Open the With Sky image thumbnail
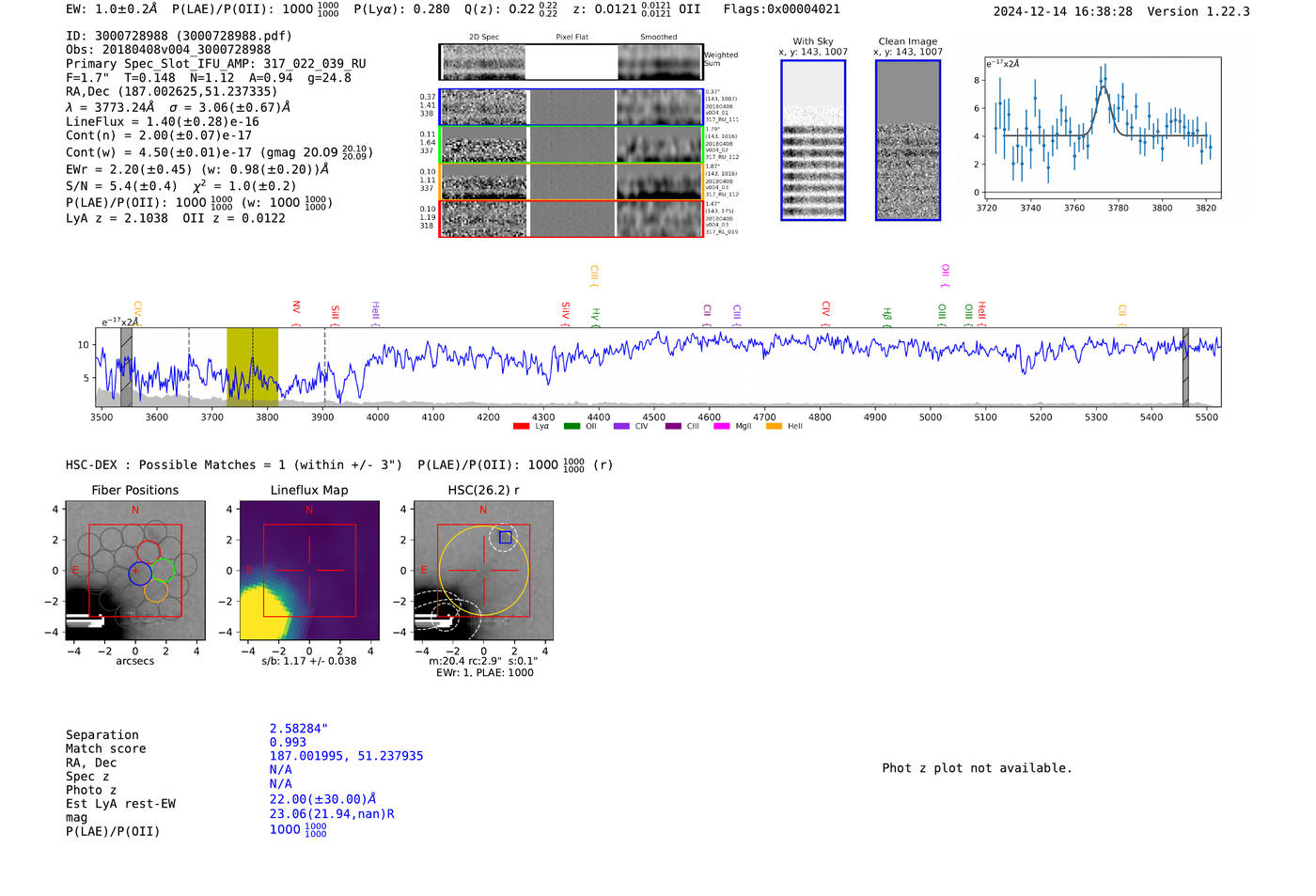The height and width of the screenshot is (896, 1316). [x=813, y=140]
